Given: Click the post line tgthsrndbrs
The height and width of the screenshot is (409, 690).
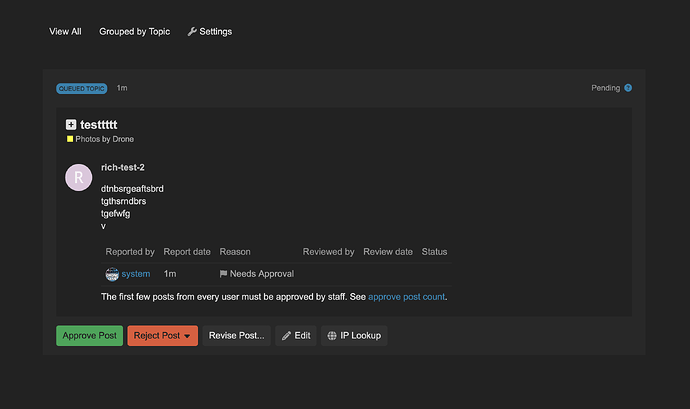Looking at the screenshot, I should (123, 201).
